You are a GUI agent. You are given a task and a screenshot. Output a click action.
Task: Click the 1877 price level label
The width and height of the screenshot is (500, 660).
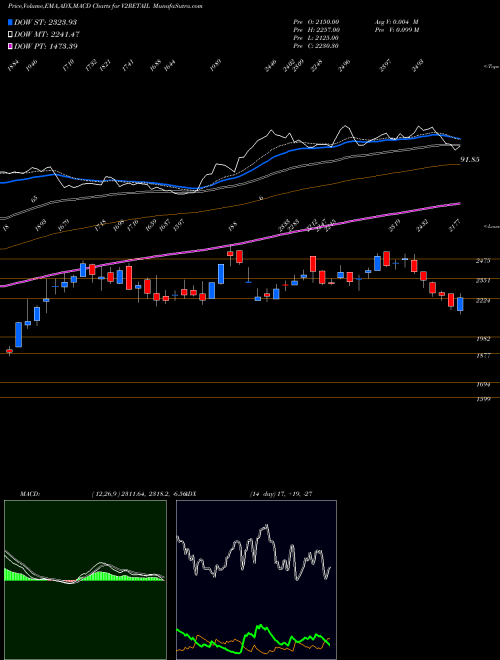[x=483, y=356]
